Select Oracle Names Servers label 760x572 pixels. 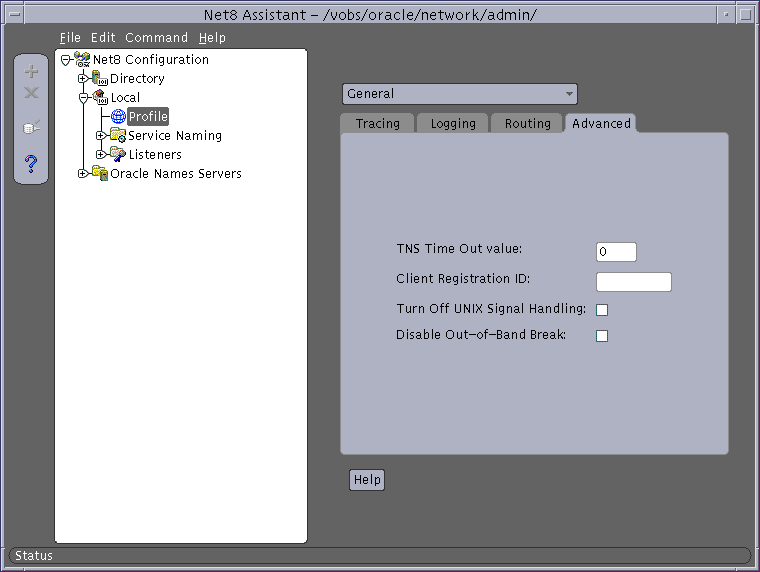pyautogui.click(x=176, y=173)
